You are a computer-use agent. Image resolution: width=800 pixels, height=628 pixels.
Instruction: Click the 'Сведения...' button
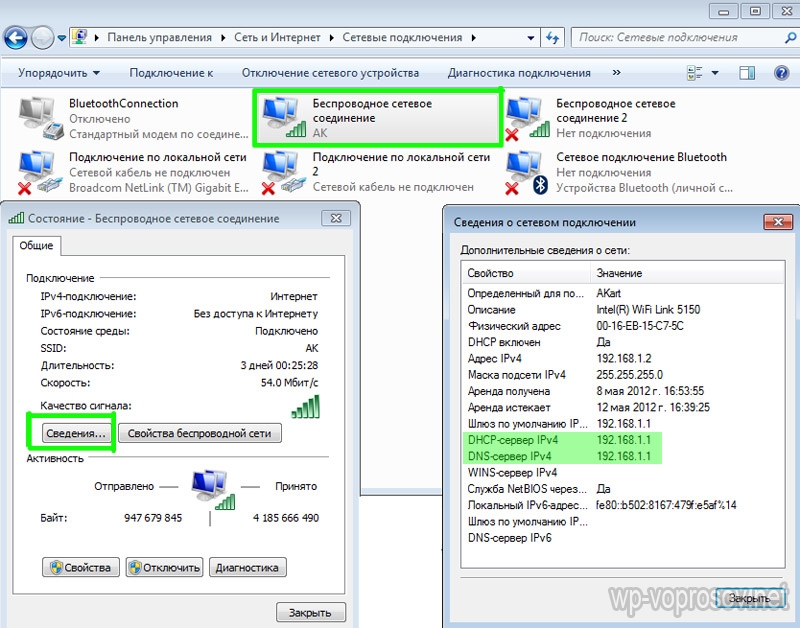click(x=76, y=433)
